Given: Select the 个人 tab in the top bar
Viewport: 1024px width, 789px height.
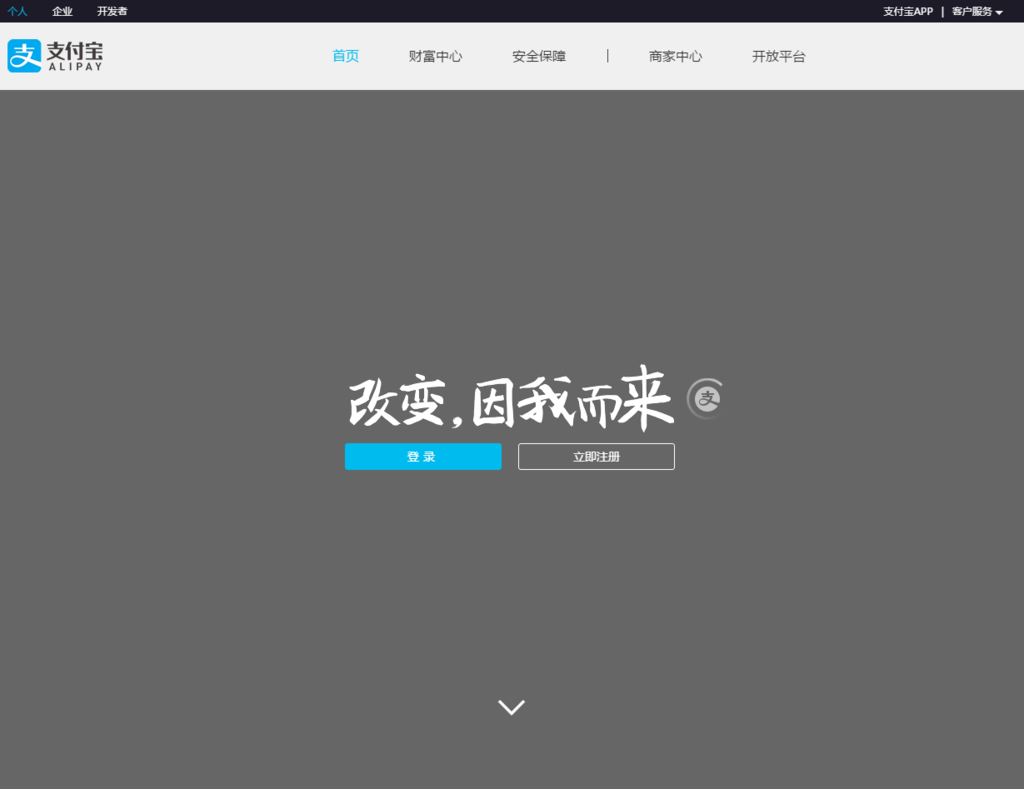Looking at the screenshot, I should pos(18,12).
